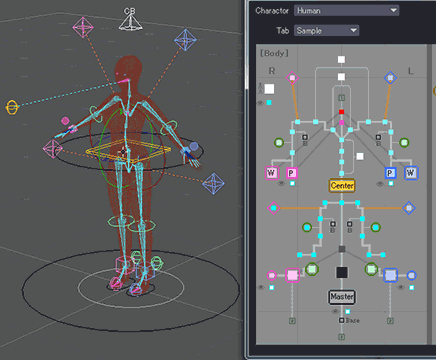This screenshot has width=436, height=360.
Task: Select the green circle with cyan center, left leg
Action: coord(376,228)
